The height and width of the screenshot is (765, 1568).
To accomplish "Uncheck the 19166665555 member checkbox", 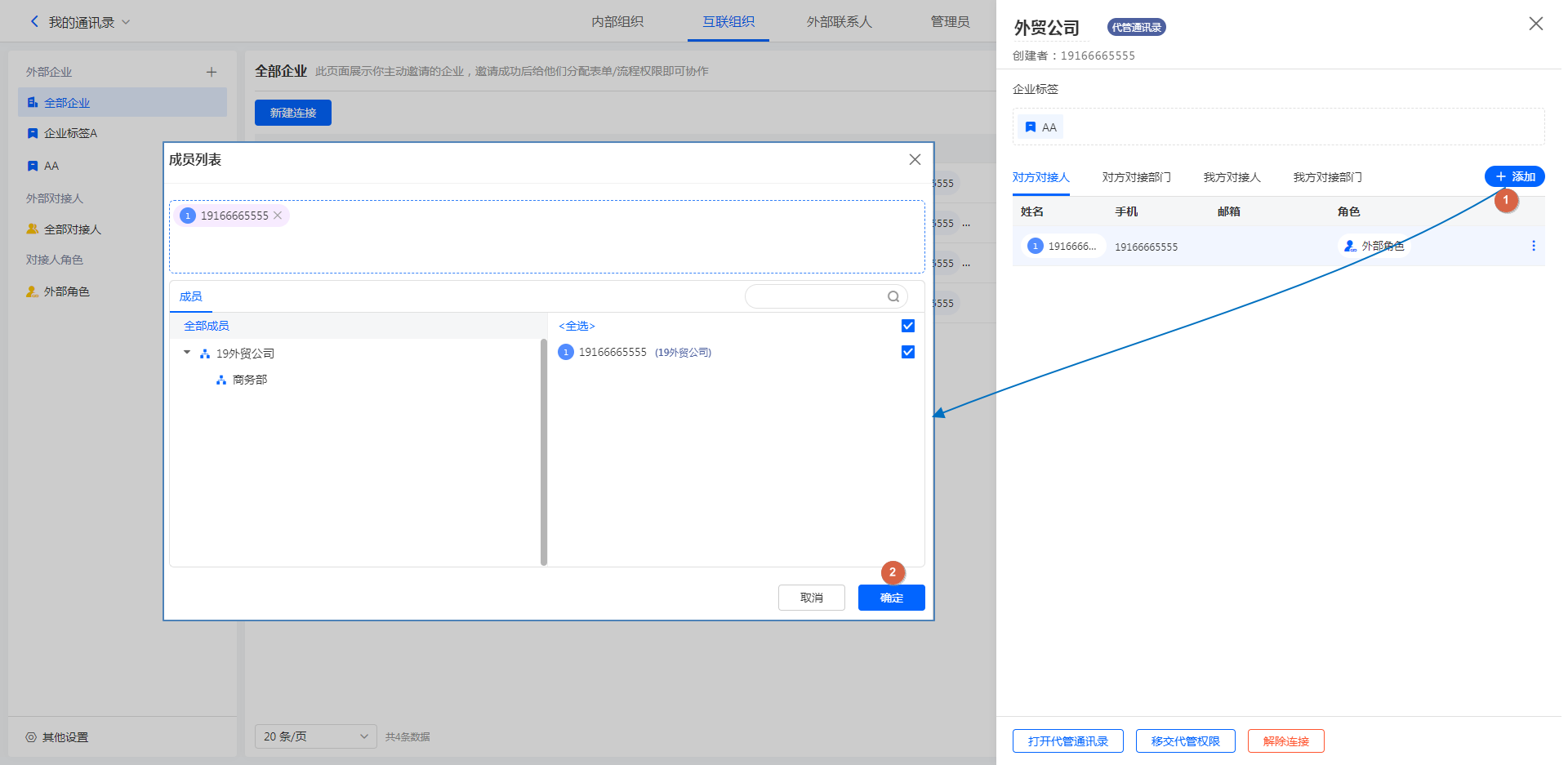I will tap(907, 352).
